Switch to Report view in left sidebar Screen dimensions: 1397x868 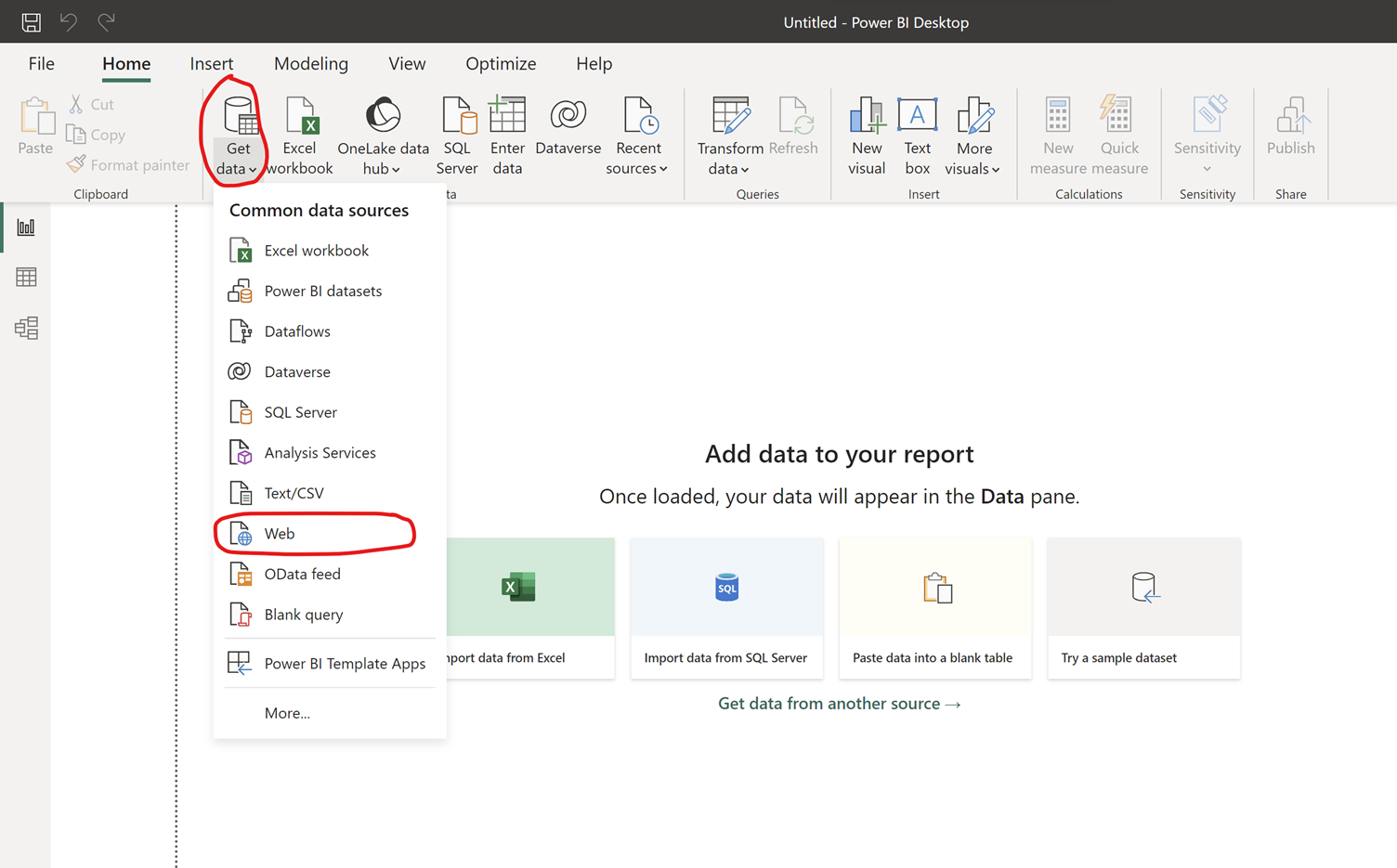click(x=26, y=227)
